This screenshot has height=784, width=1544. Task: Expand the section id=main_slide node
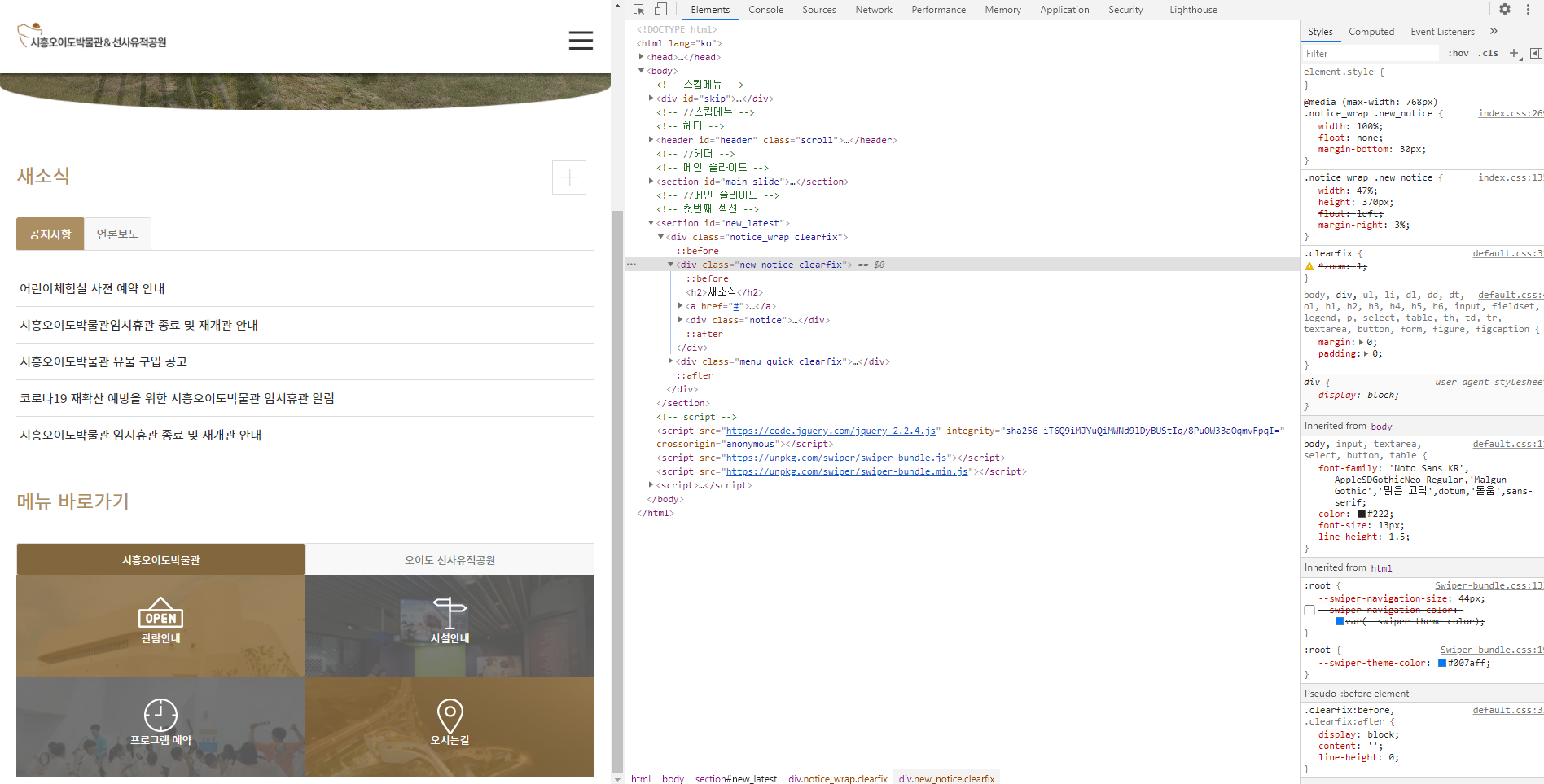(x=651, y=182)
